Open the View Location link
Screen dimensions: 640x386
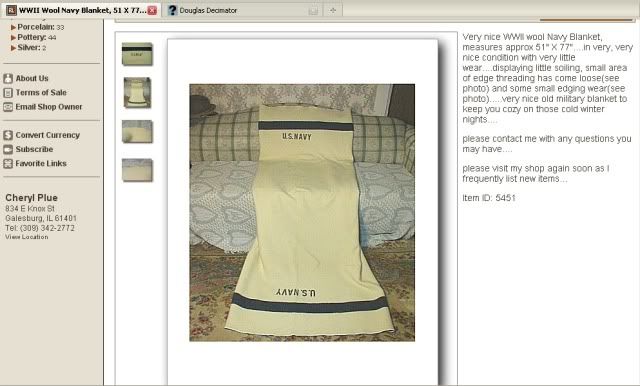tap(27, 237)
